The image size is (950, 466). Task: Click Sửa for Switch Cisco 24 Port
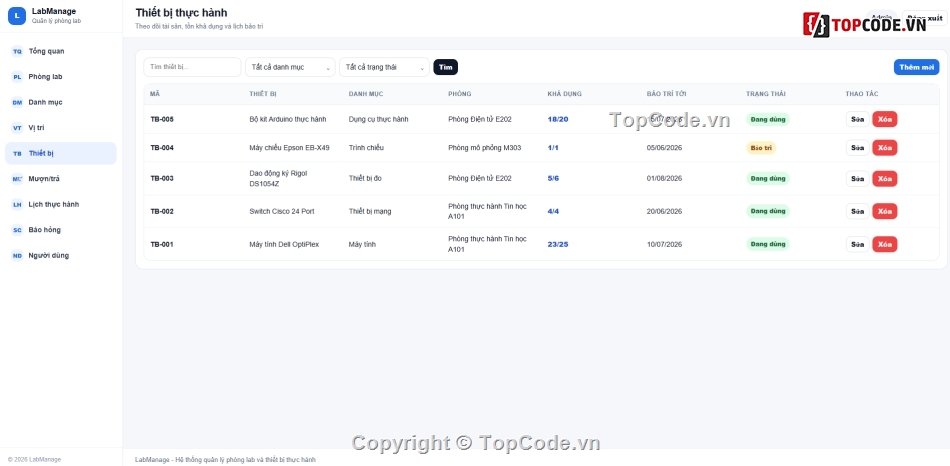click(857, 211)
